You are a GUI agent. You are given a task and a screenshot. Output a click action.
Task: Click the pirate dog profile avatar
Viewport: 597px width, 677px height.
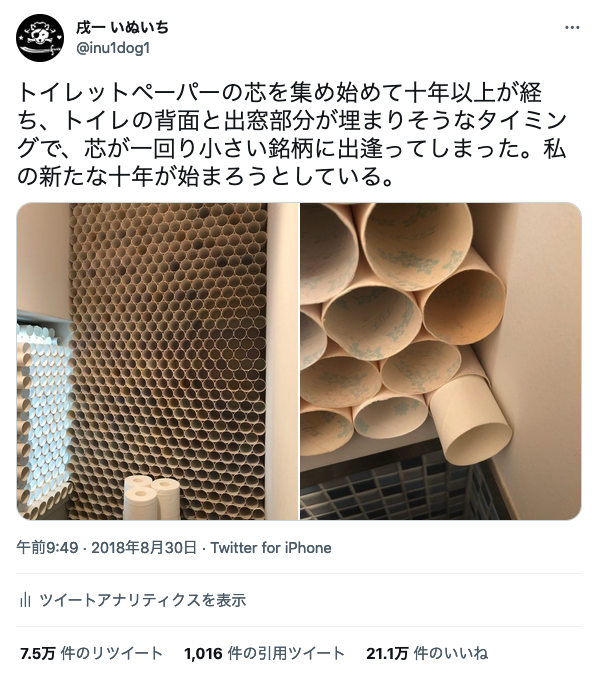click(40, 38)
